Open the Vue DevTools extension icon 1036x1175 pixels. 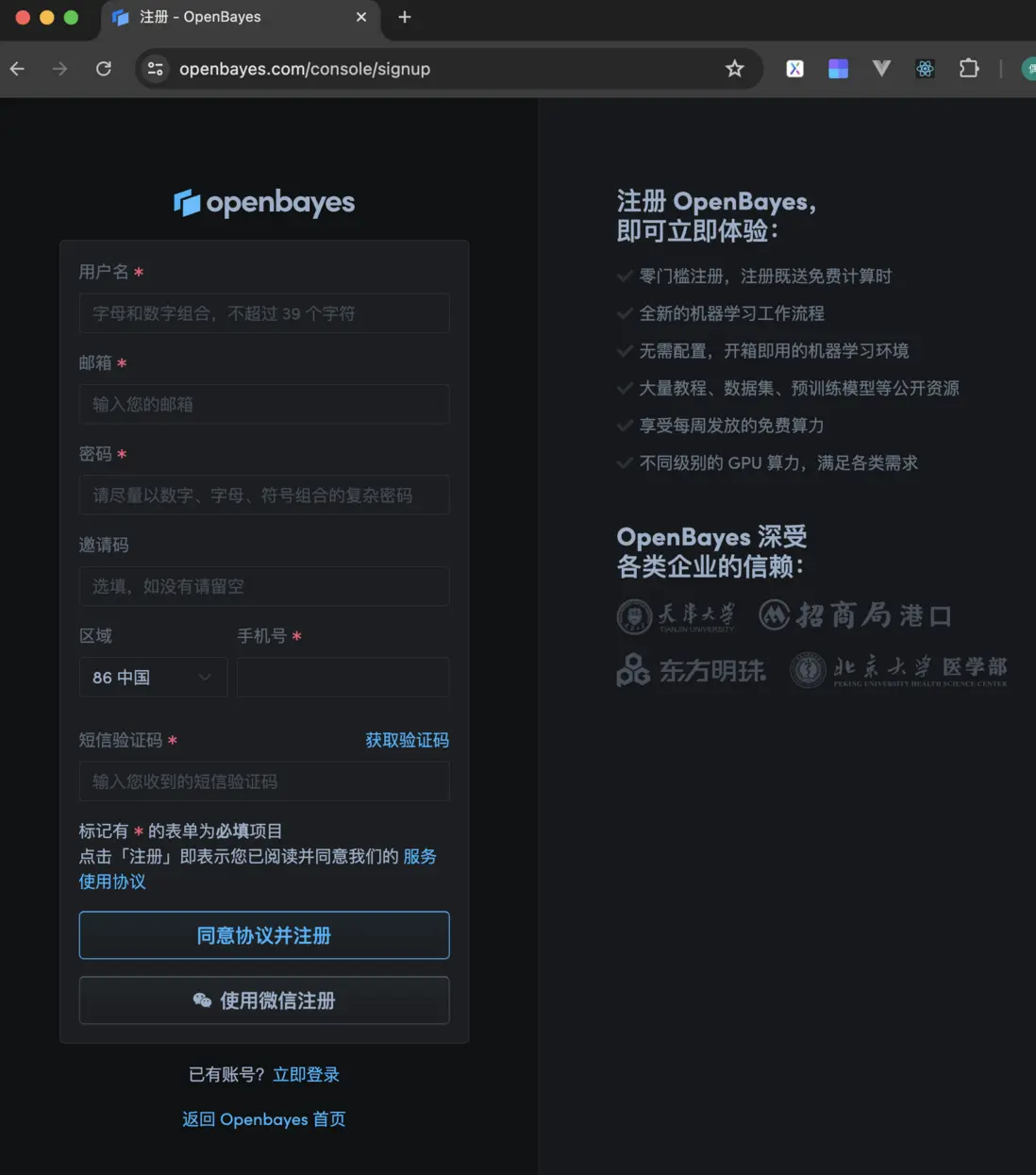pos(881,68)
